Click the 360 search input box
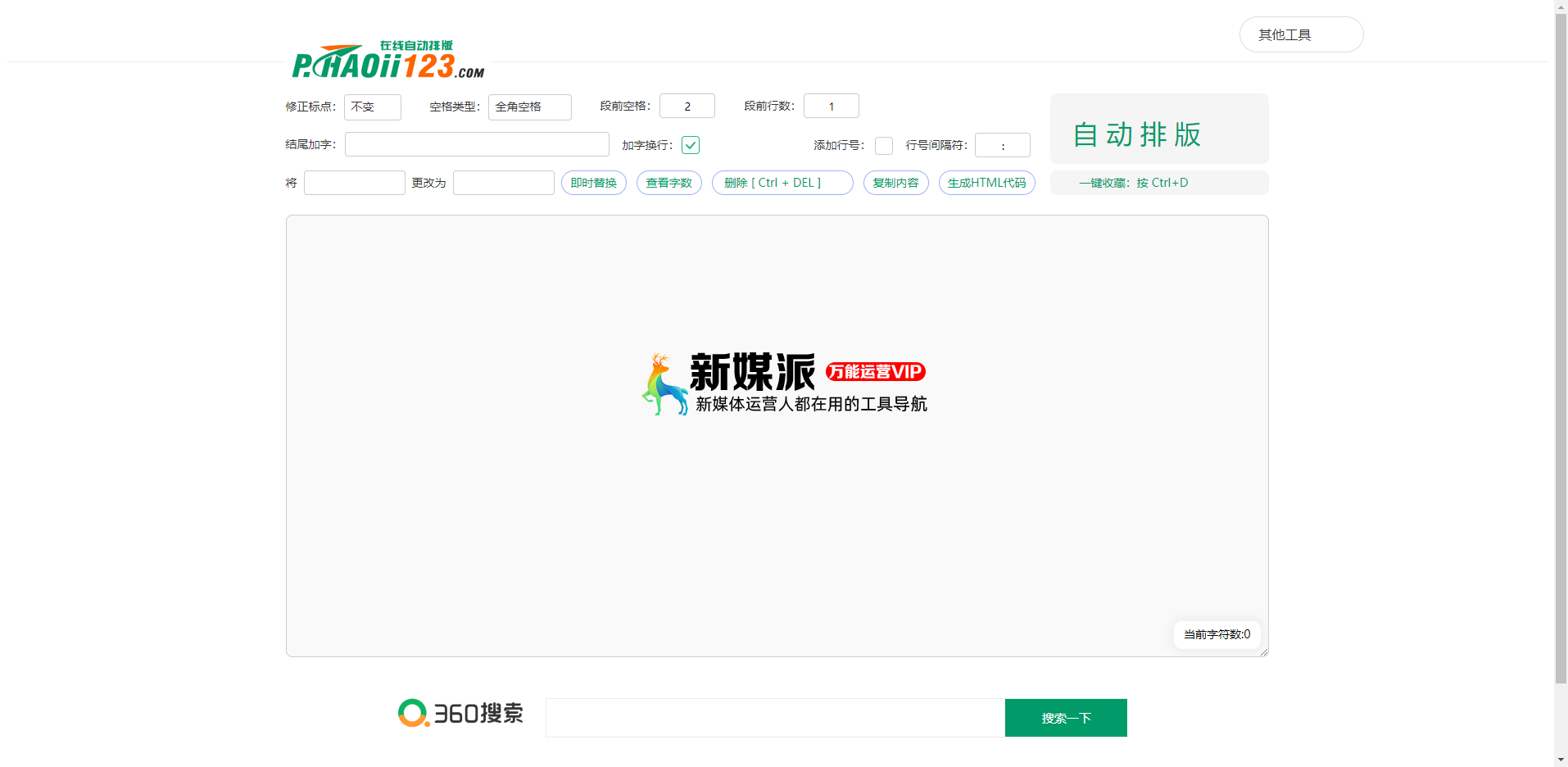This screenshot has height=767, width=1568. tap(775, 718)
